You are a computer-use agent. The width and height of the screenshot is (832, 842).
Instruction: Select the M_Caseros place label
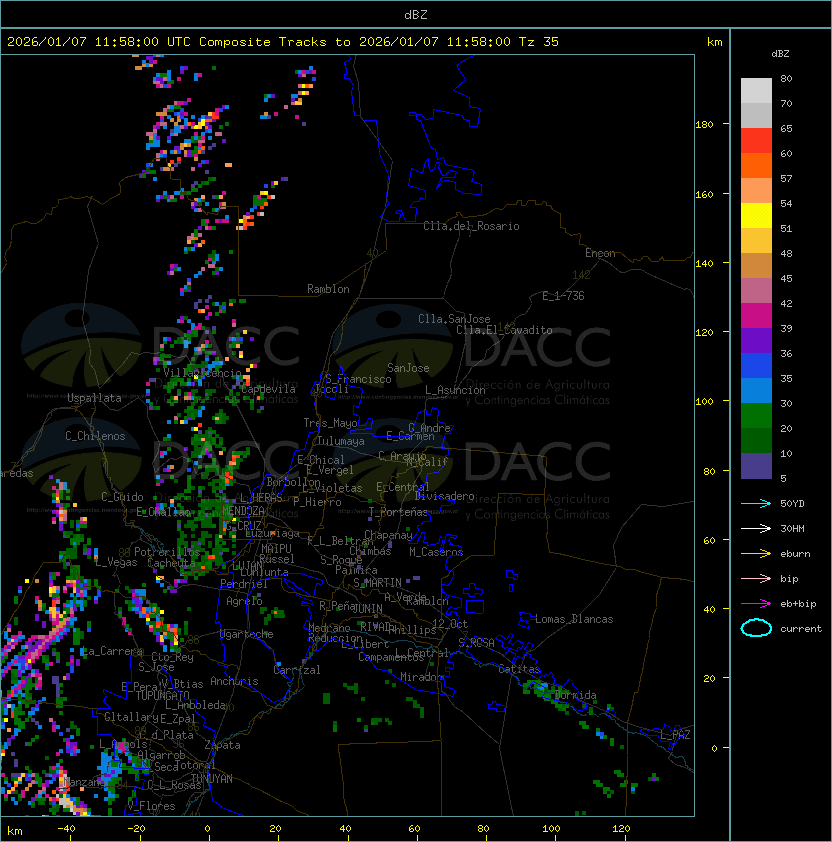(436, 552)
